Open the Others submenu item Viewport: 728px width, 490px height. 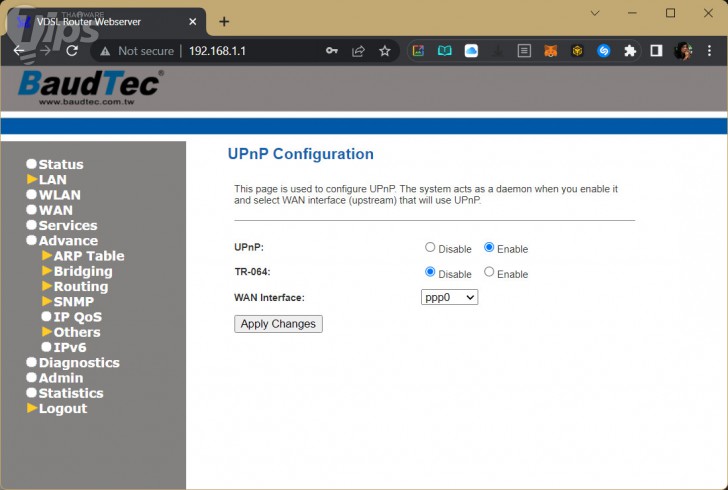click(77, 333)
